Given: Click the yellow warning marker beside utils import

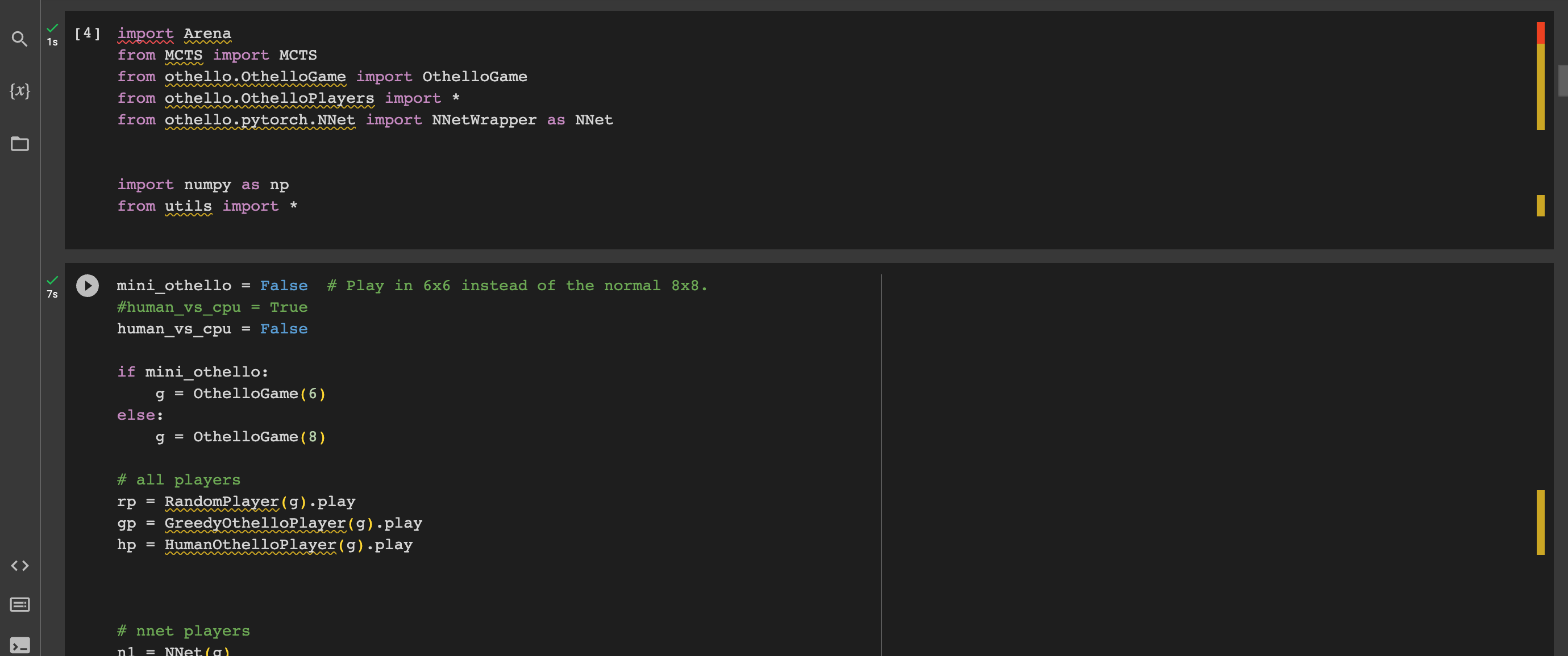Looking at the screenshot, I should click(1540, 206).
